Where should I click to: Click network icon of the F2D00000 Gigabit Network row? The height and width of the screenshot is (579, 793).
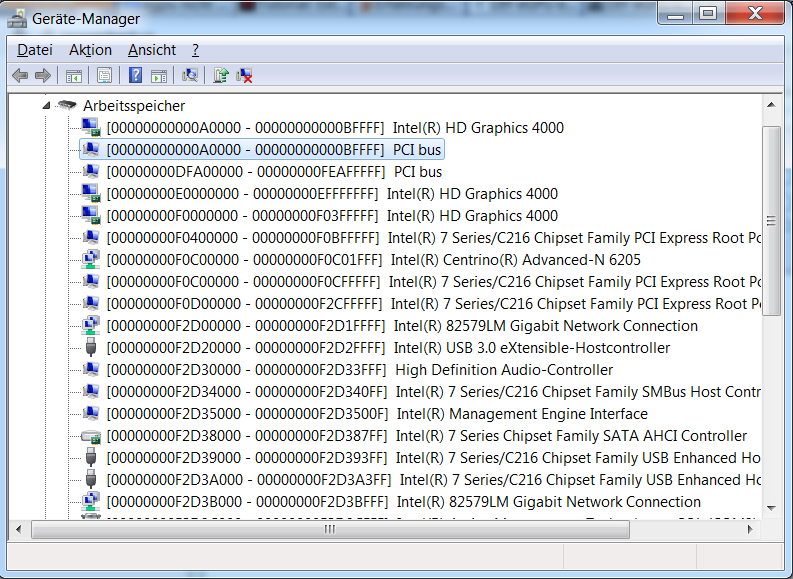click(91, 325)
